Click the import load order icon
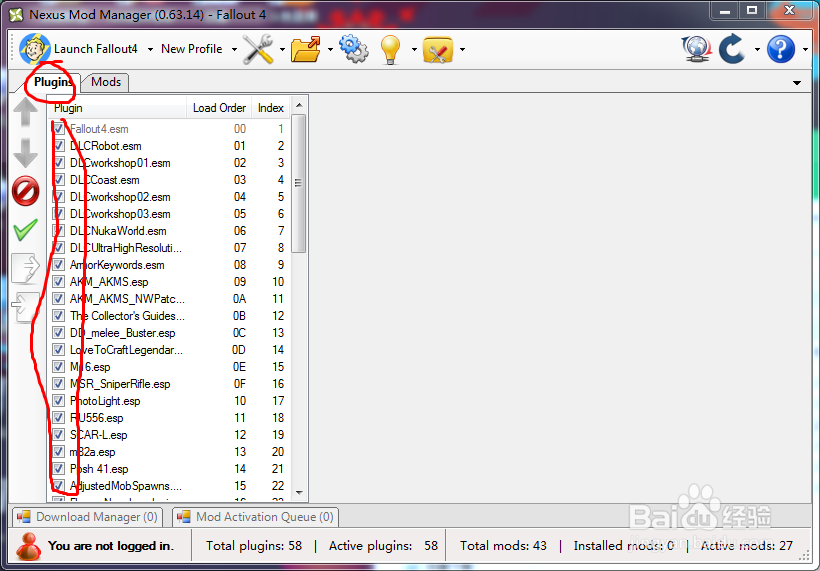 tap(25, 306)
